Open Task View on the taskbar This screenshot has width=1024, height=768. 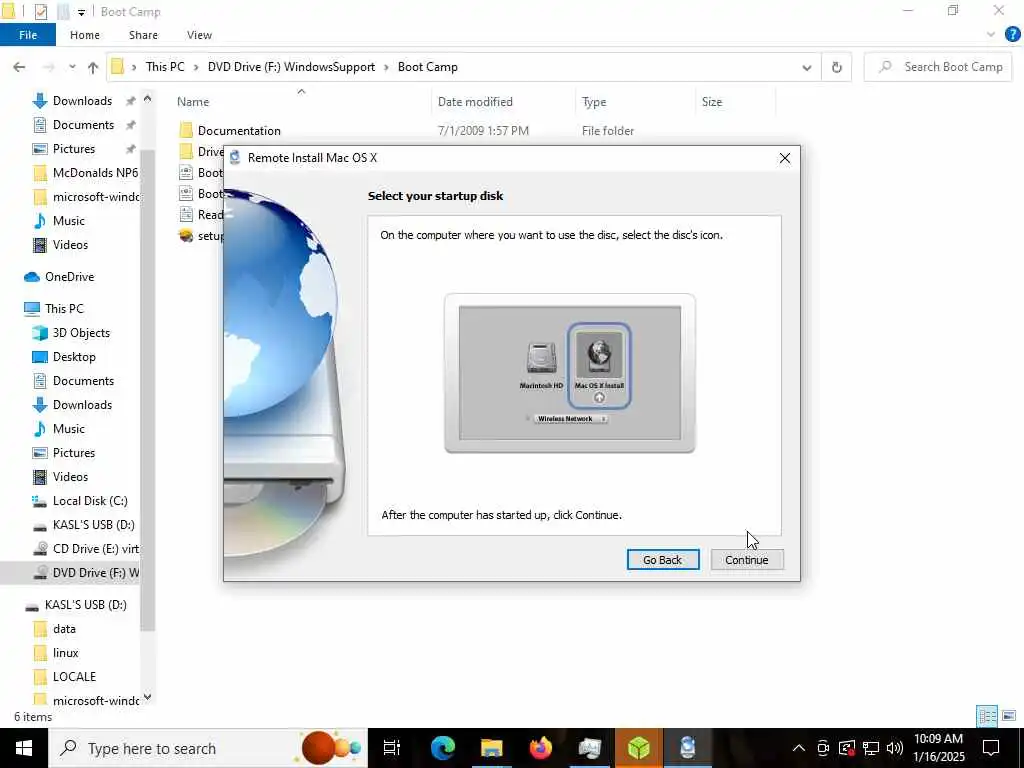tap(391, 748)
